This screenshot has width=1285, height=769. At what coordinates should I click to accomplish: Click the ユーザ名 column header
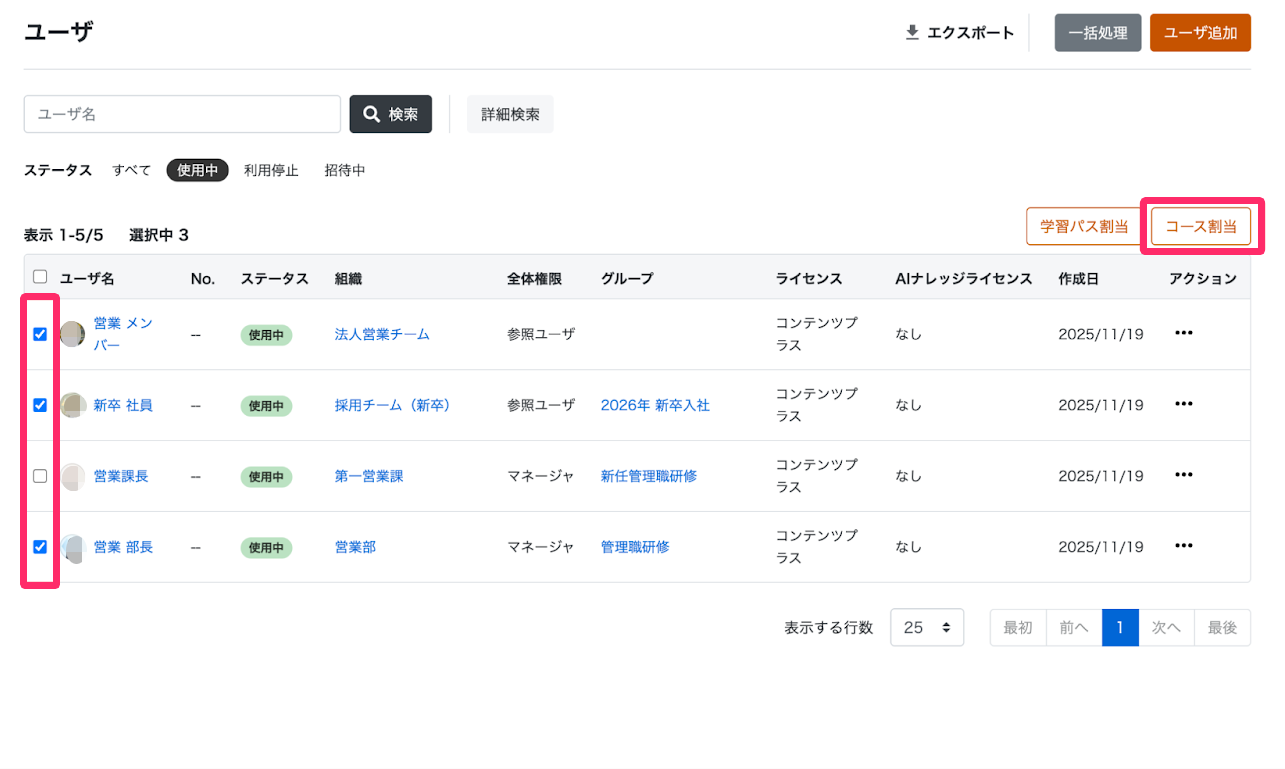click(x=87, y=278)
